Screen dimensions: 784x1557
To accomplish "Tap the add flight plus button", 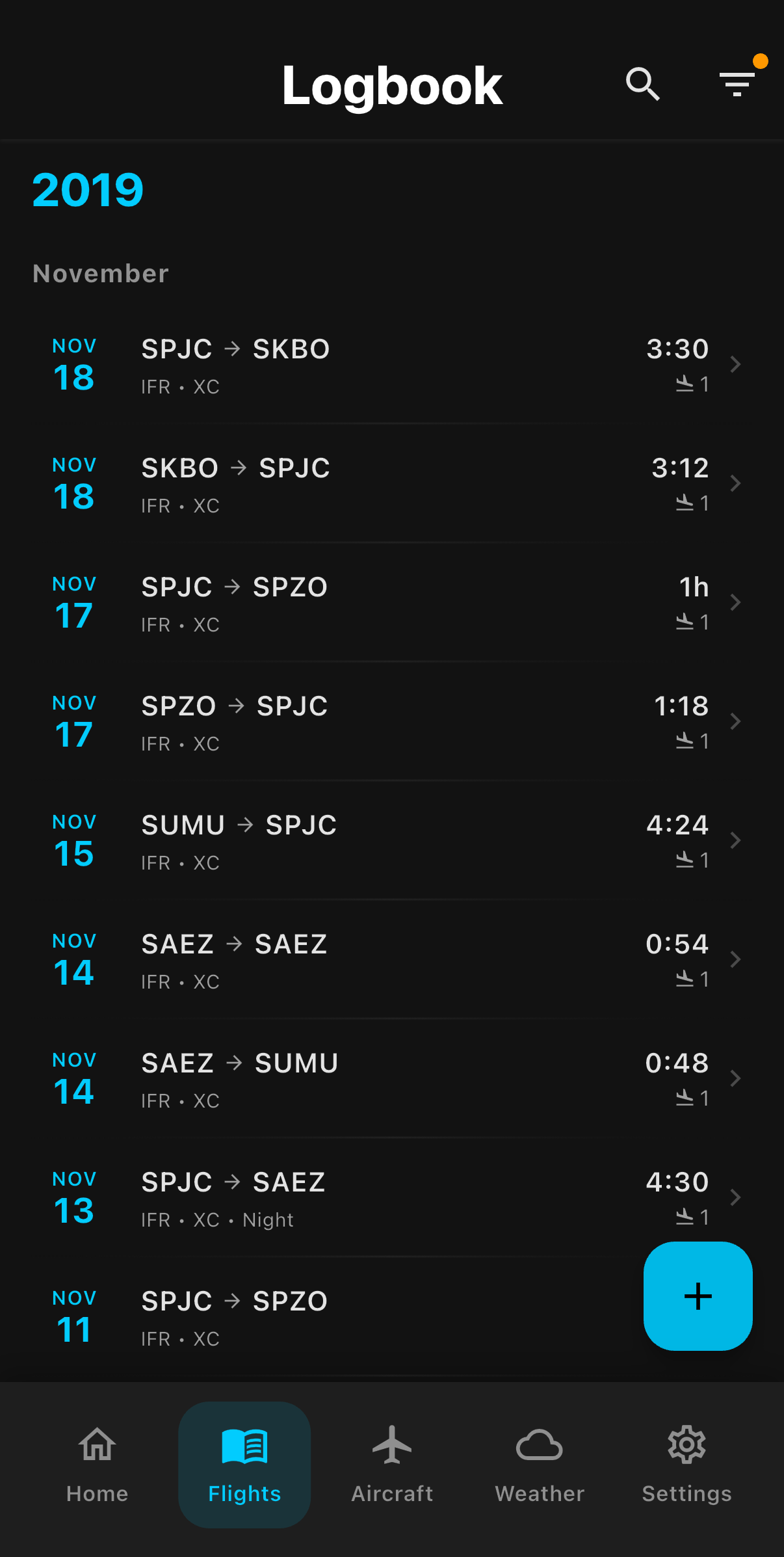I will point(698,1296).
